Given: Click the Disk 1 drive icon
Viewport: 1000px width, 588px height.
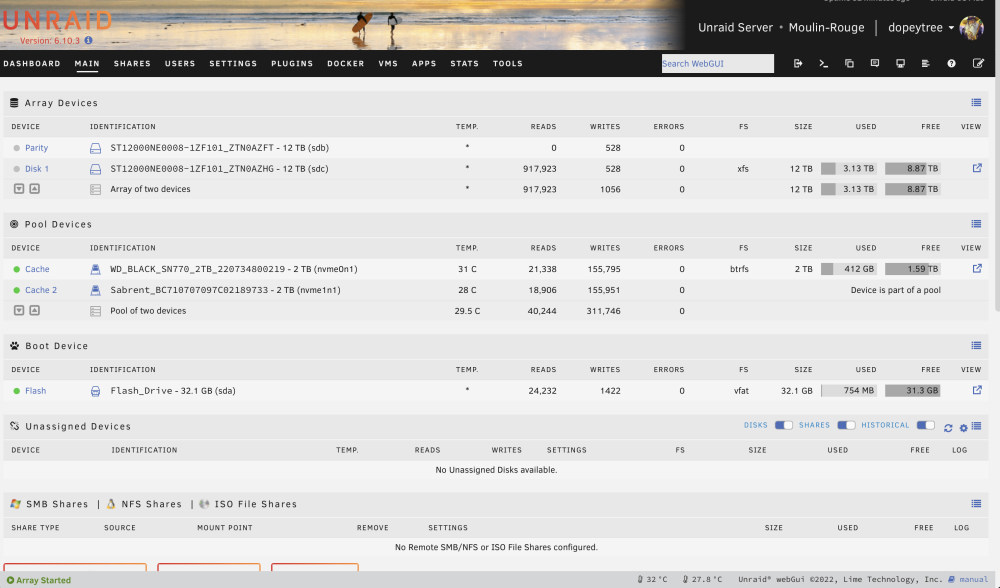Looking at the screenshot, I should coord(95,169).
